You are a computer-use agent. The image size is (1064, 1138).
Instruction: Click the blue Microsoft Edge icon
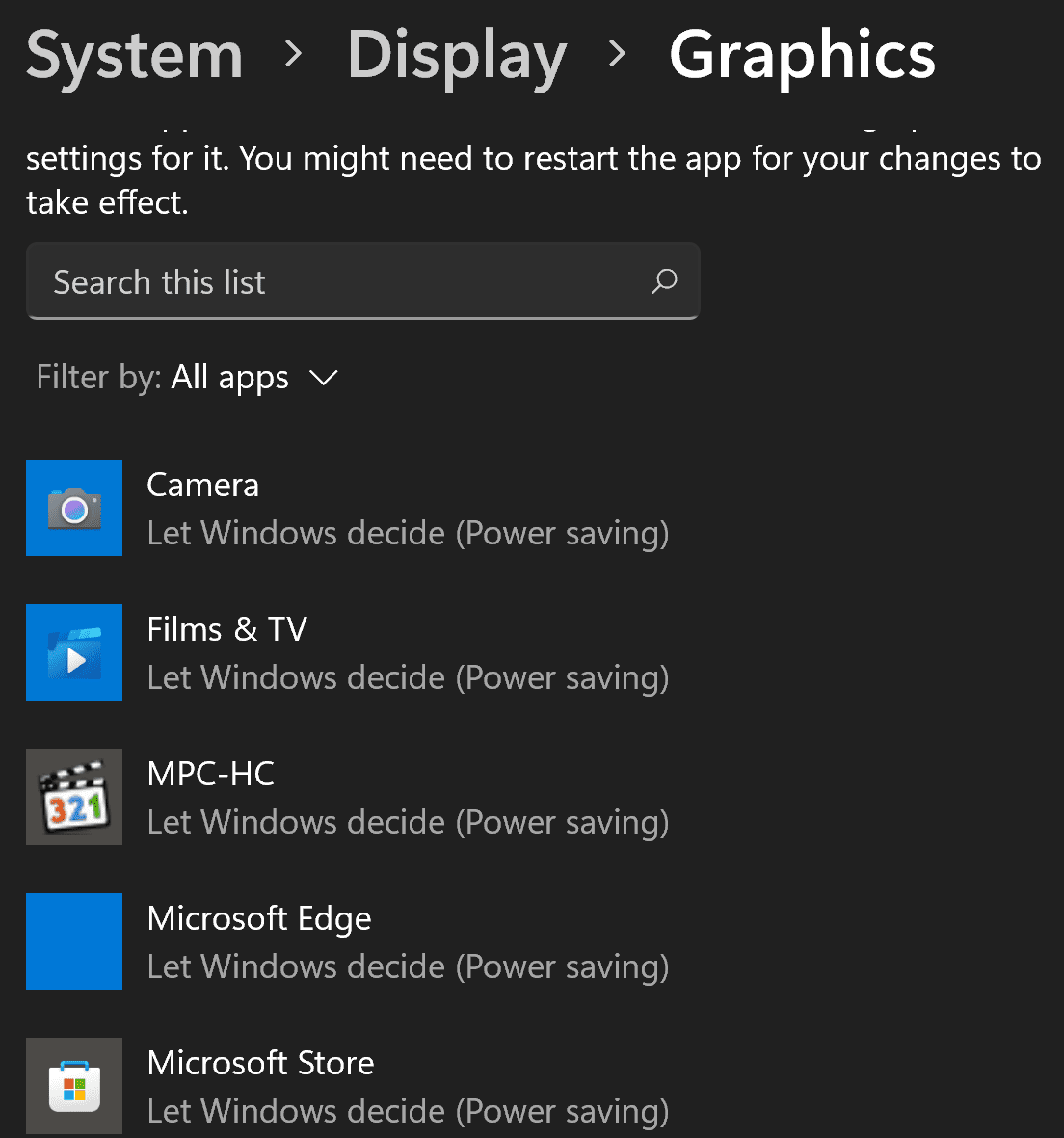(x=74, y=940)
